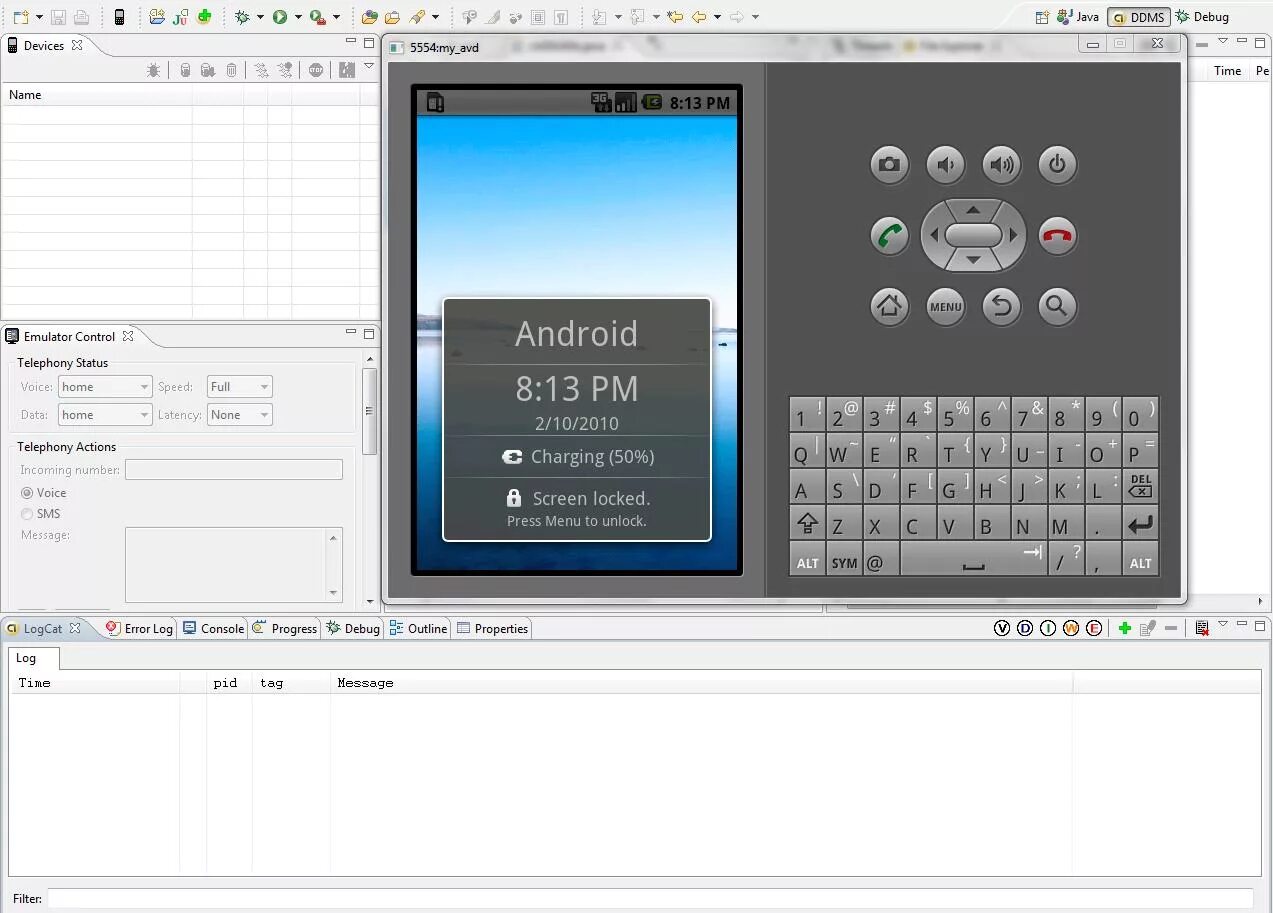1273x913 pixels.
Task: Click the emulator power button
Action: click(x=1057, y=165)
